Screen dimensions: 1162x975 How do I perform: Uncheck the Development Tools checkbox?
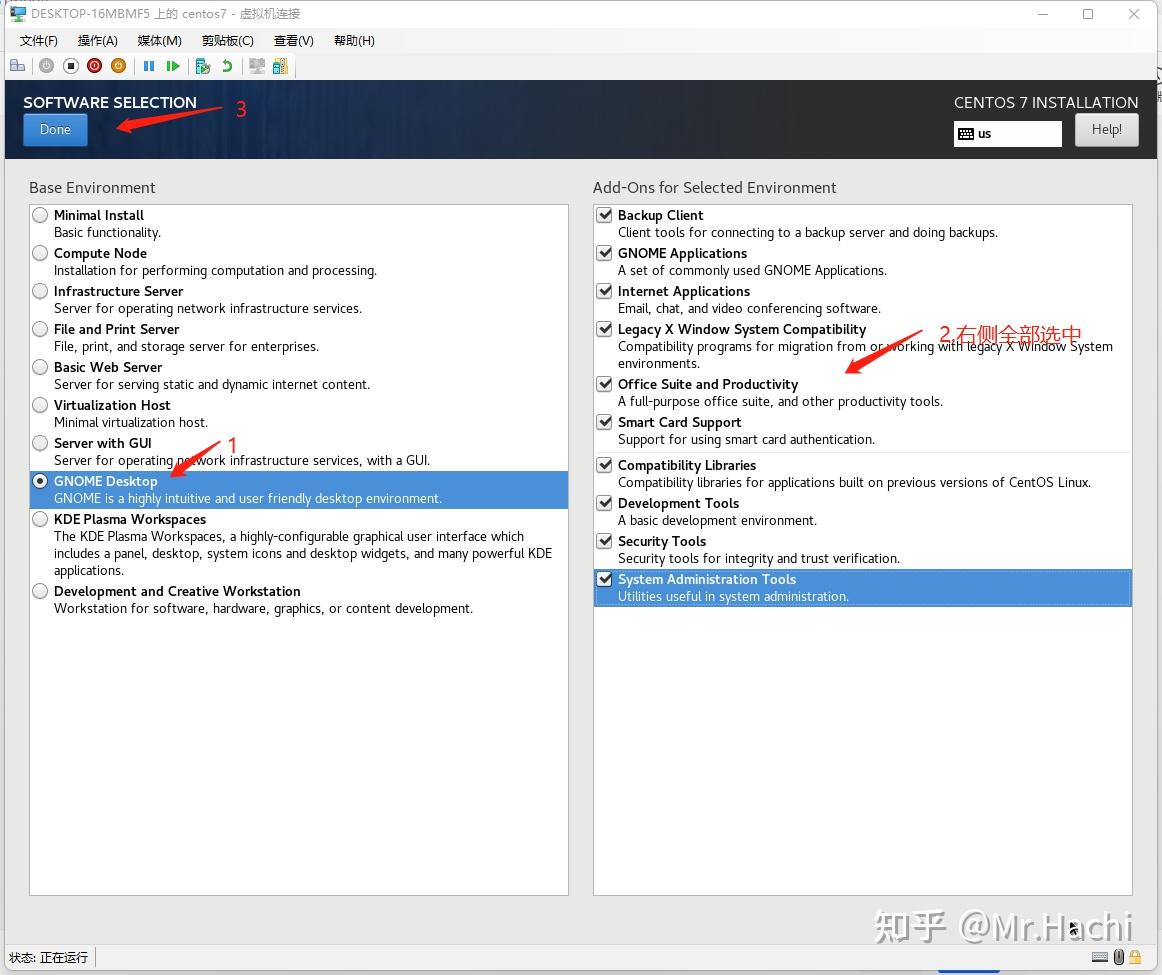pyautogui.click(x=605, y=503)
